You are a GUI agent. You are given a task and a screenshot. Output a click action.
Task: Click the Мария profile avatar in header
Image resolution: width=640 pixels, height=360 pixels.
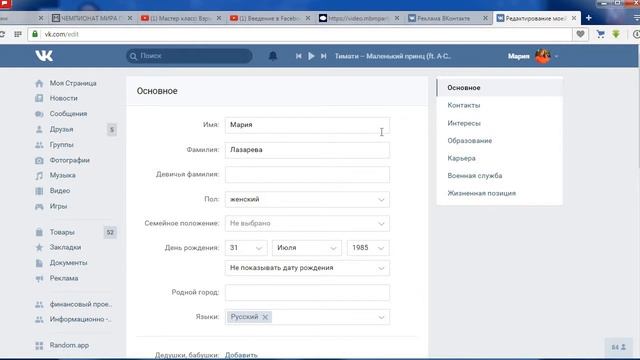(543, 56)
